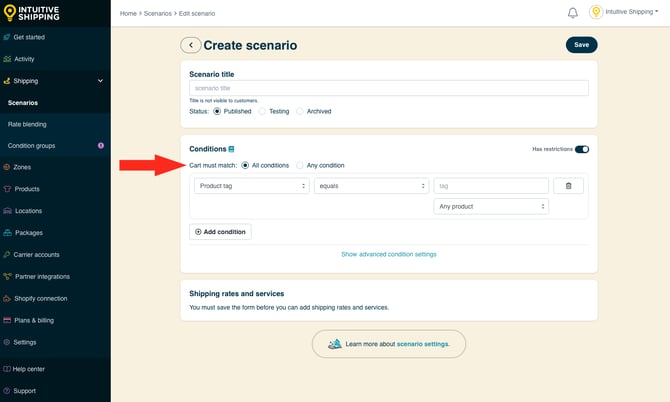Click the back arrow button
The width and height of the screenshot is (670, 402).
click(191, 45)
